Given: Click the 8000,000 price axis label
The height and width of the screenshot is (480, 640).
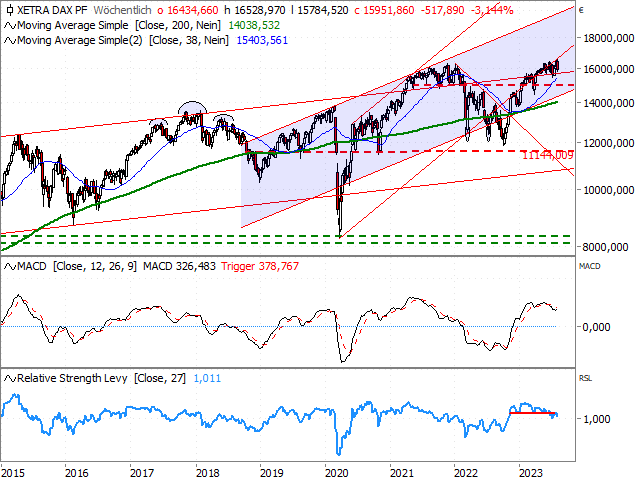Looking at the screenshot, I should (606, 247).
